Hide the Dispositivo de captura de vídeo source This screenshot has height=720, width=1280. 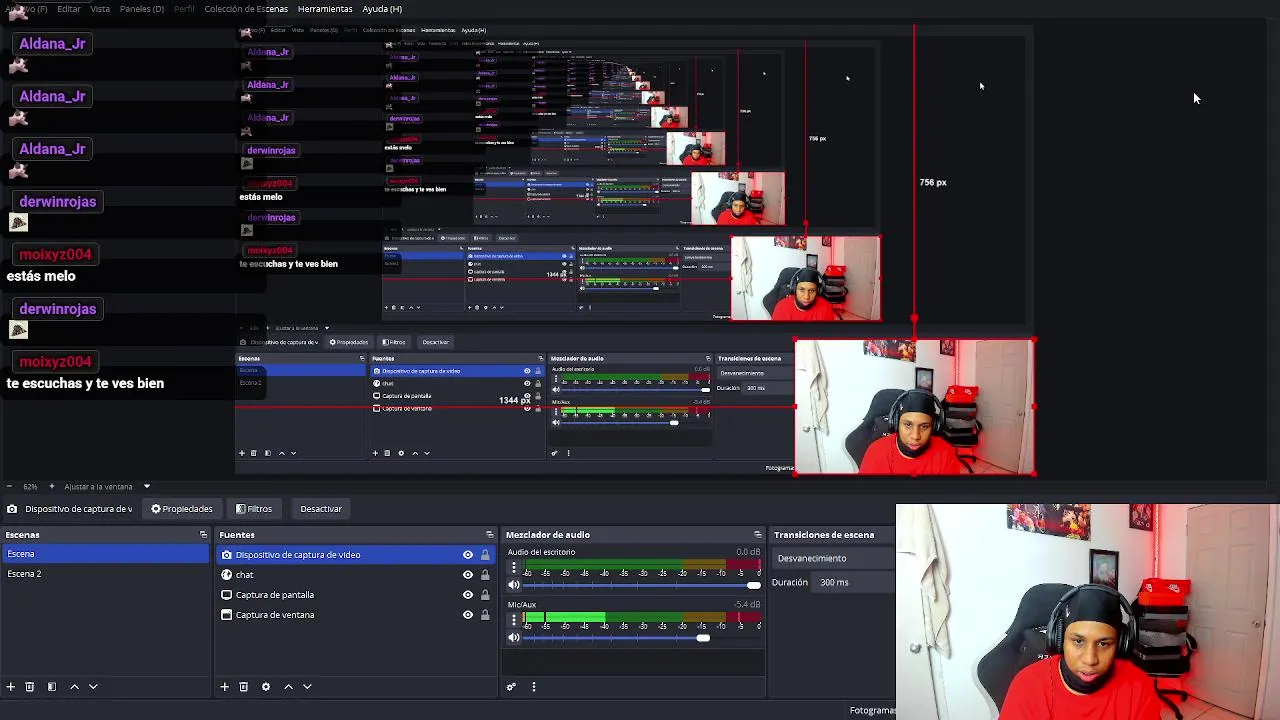(467, 555)
